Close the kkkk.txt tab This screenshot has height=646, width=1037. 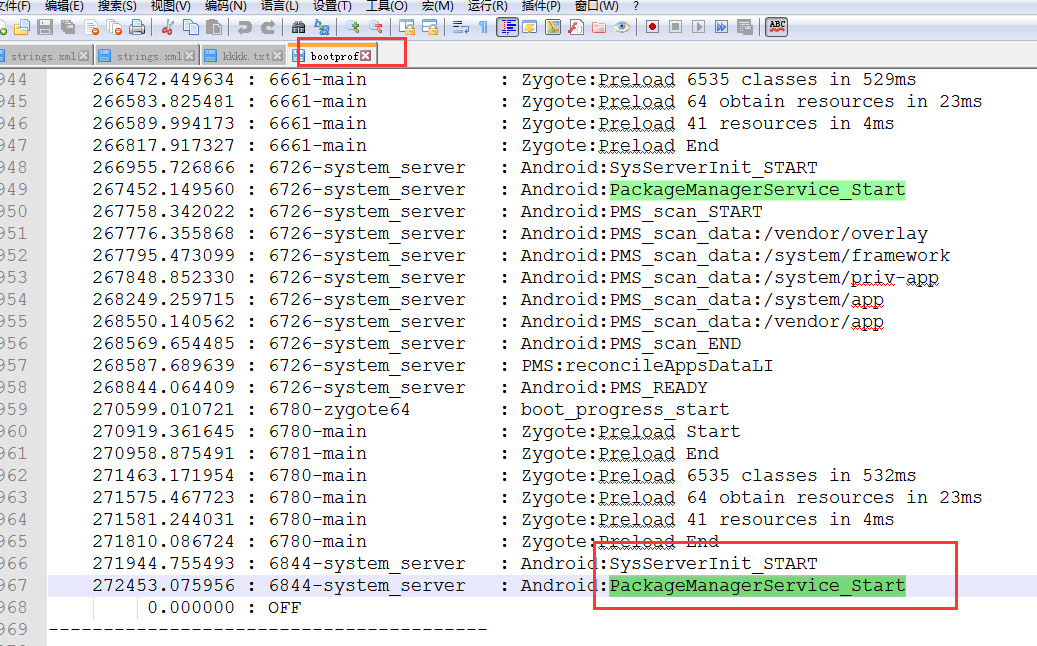(x=278, y=56)
